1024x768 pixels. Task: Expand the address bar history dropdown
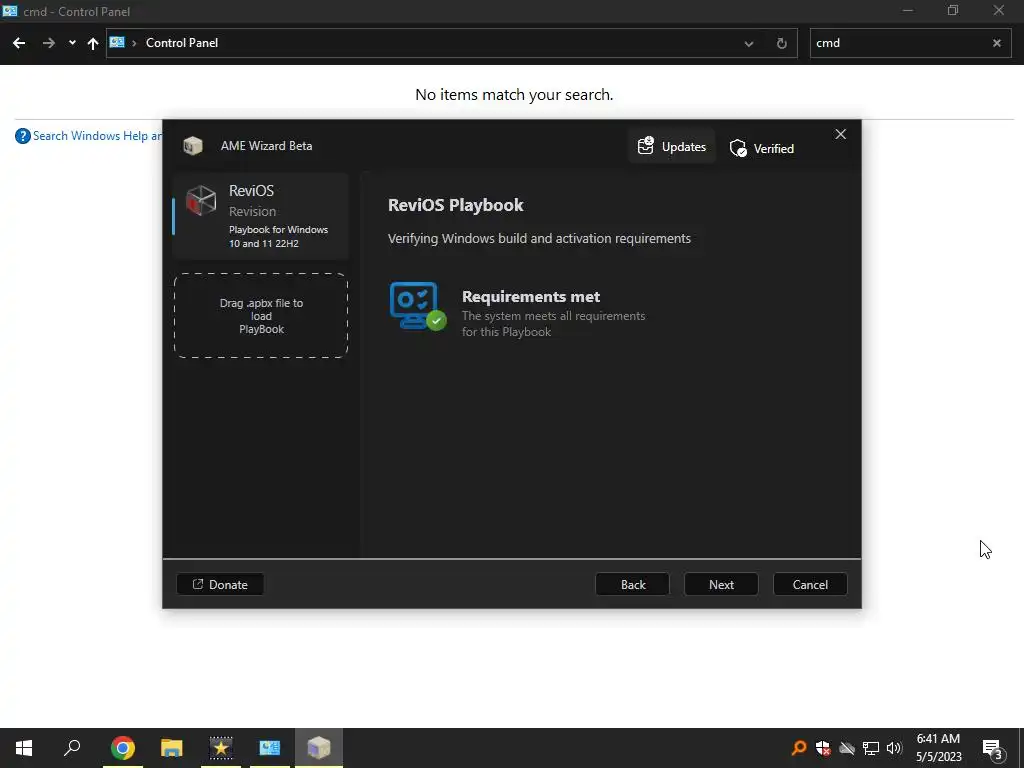click(748, 44)
